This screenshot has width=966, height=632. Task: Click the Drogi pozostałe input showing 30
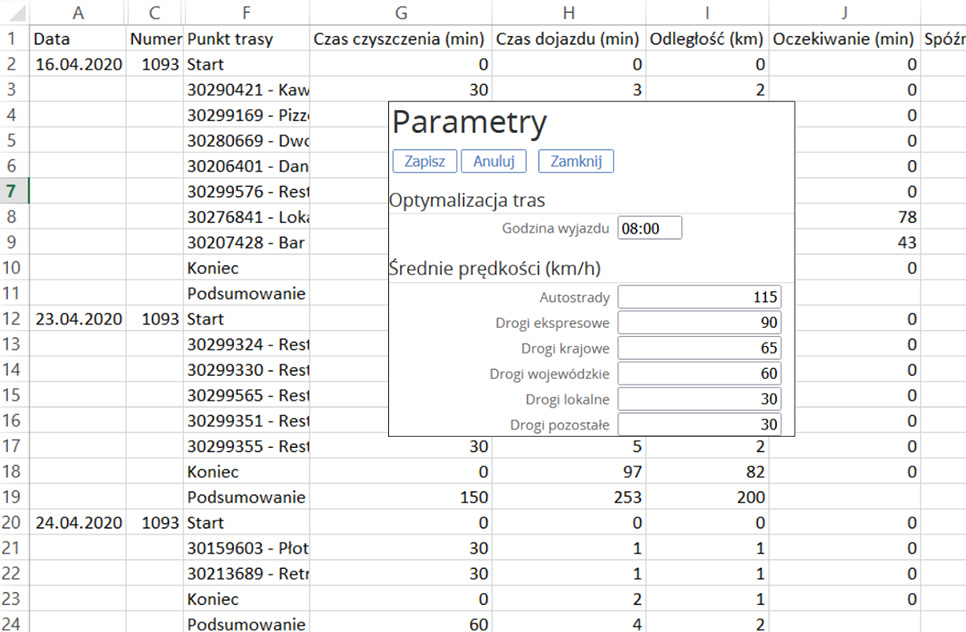click(x=699, y=422)
